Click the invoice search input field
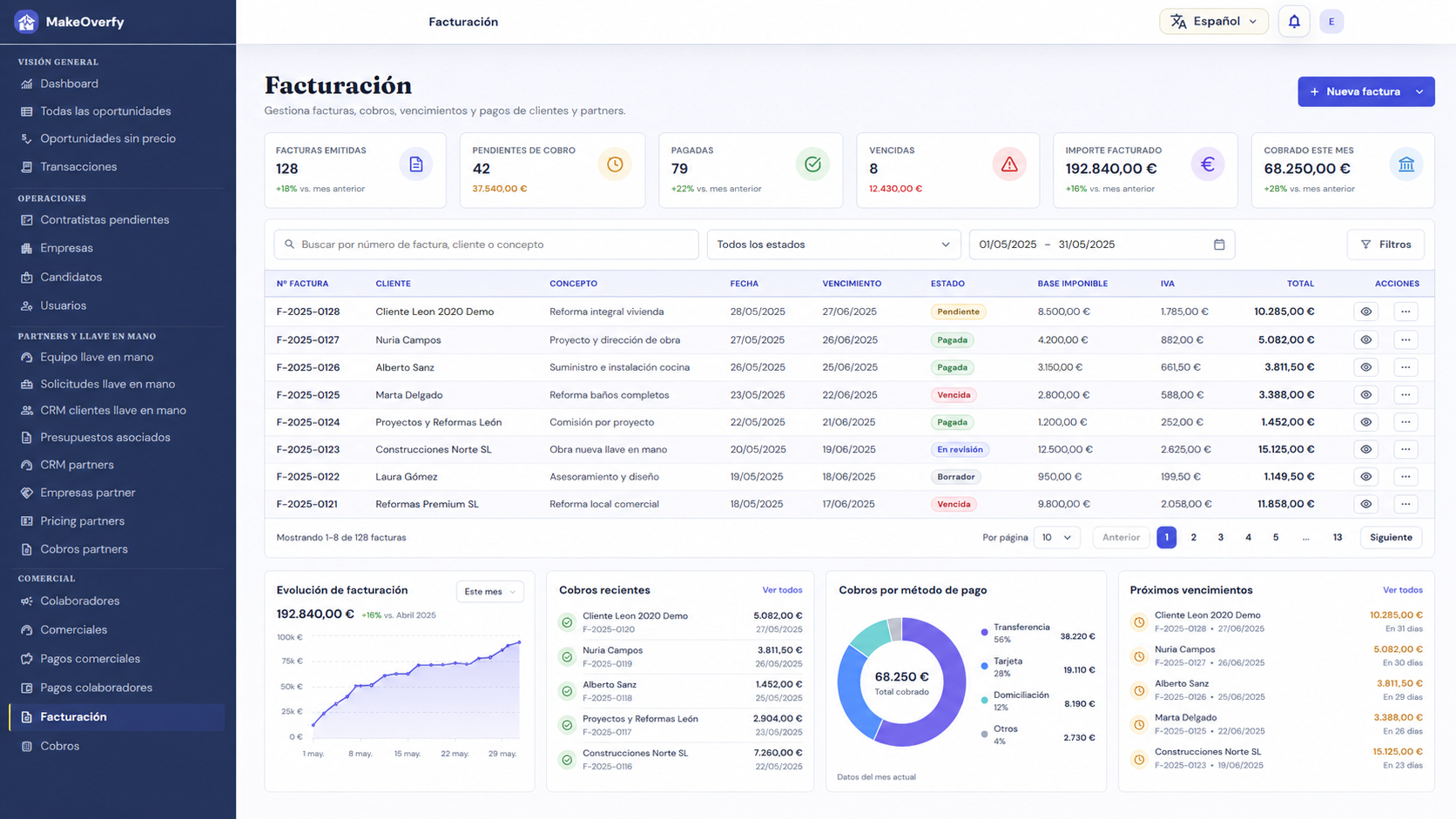The image size is (1456, 819). pos(486,245)
